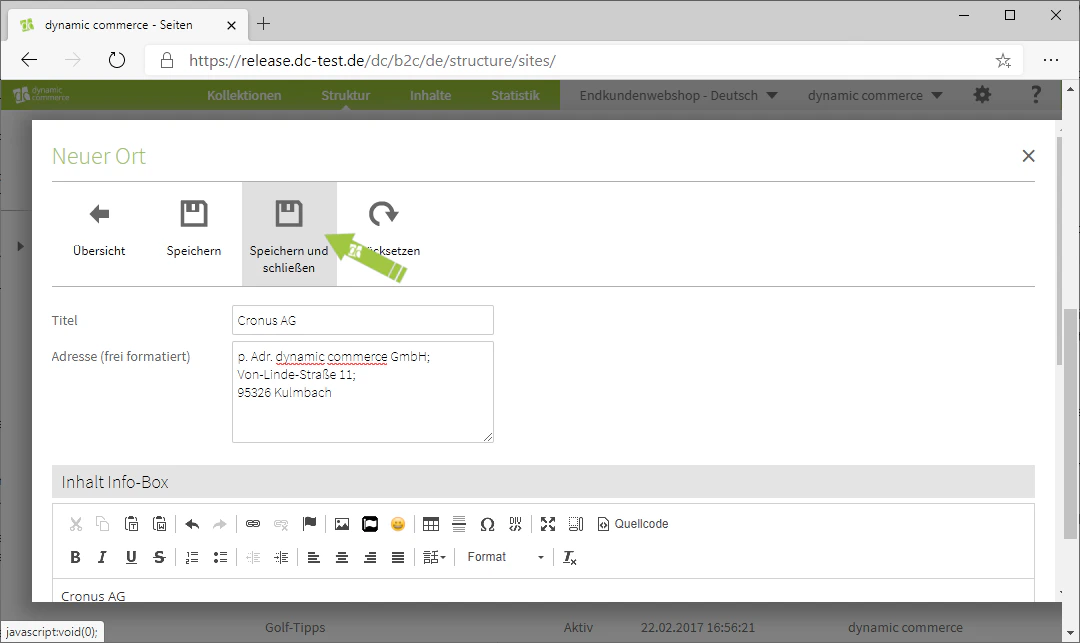Click the Copy icon in editor toolbar

click(x=103, y=524)
